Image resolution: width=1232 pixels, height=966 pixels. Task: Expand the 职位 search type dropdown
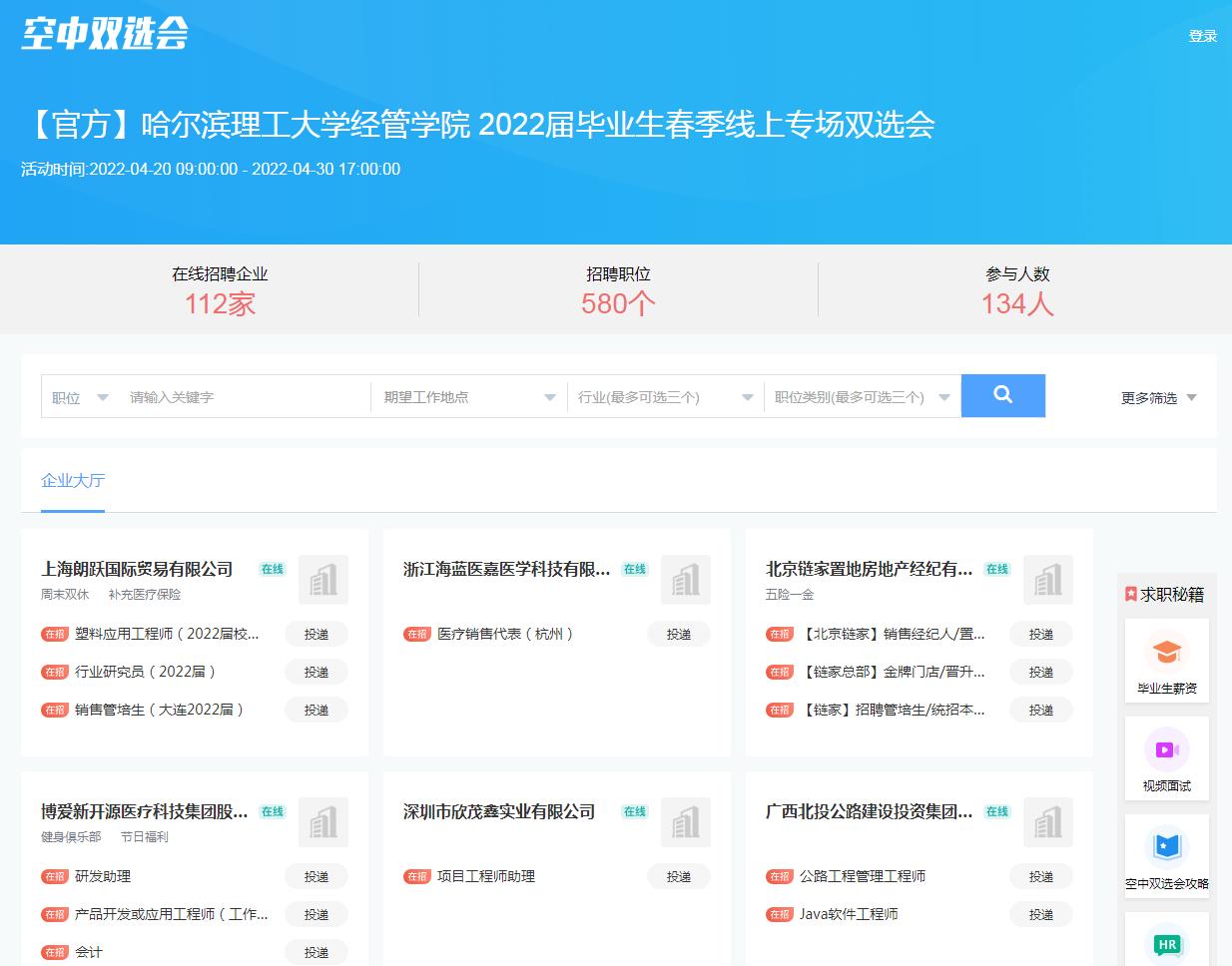click(x=80, y=397)
